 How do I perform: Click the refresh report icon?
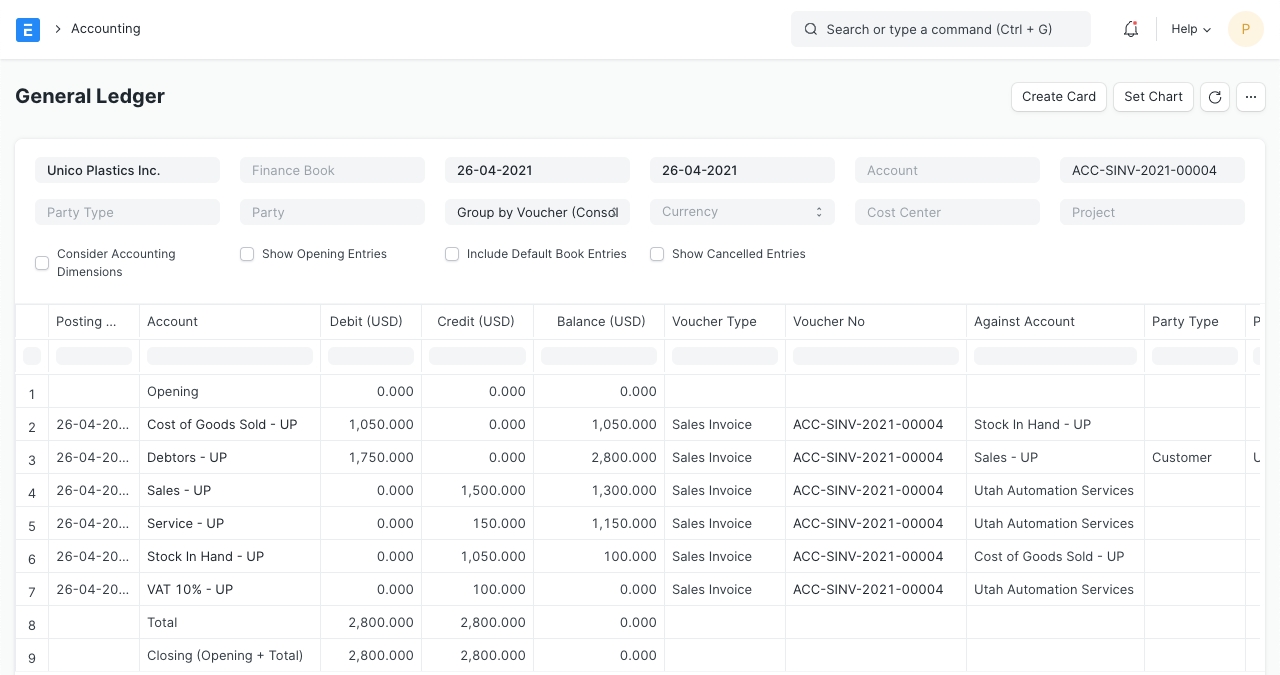[x=1215, y=97]
